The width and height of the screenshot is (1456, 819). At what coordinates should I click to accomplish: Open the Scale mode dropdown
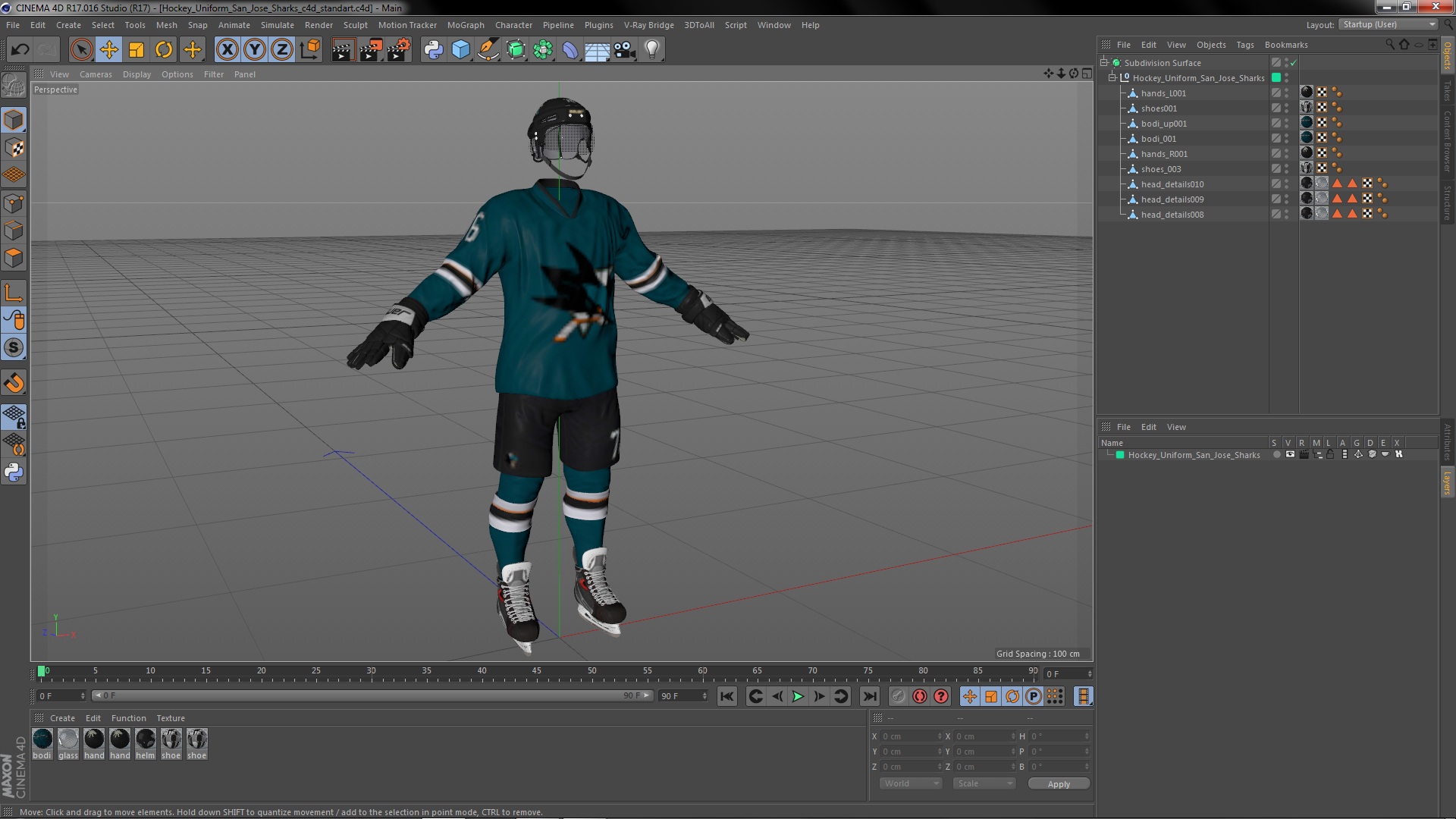pos(984,784)
